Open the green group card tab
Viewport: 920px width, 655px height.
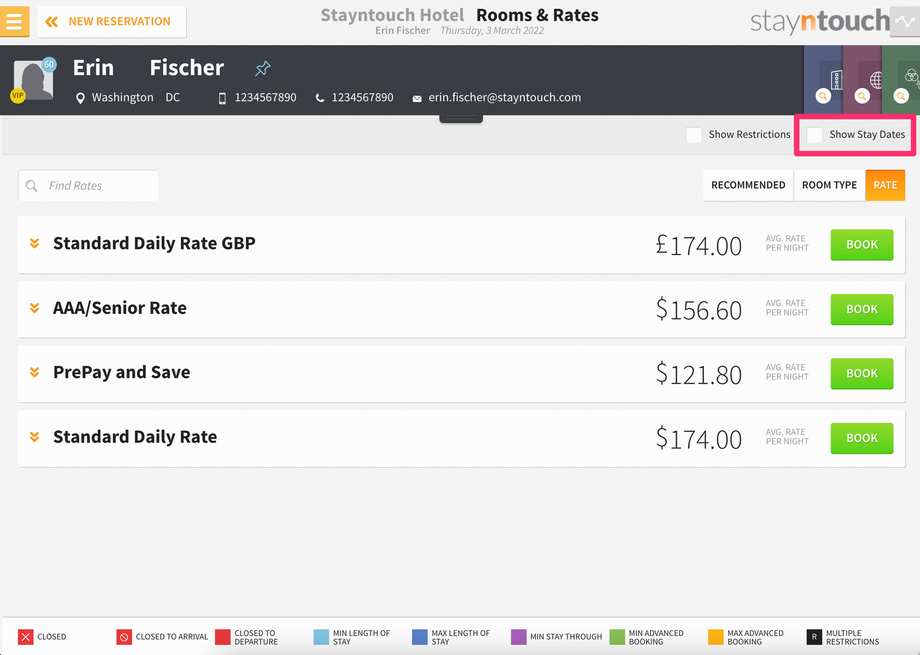[901, 80]
